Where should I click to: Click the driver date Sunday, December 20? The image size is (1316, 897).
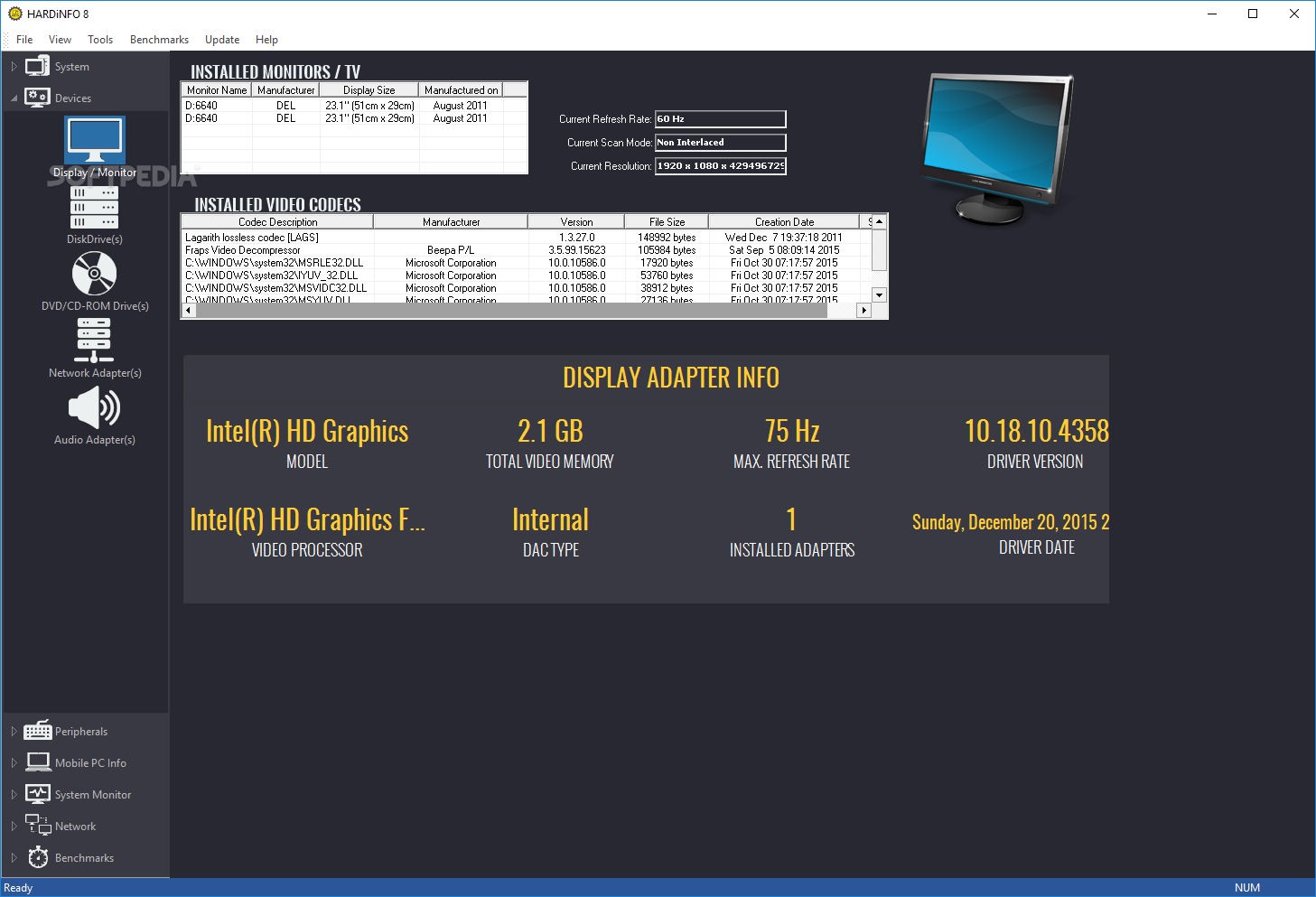pyautogui.click(x=1011, y=522)
